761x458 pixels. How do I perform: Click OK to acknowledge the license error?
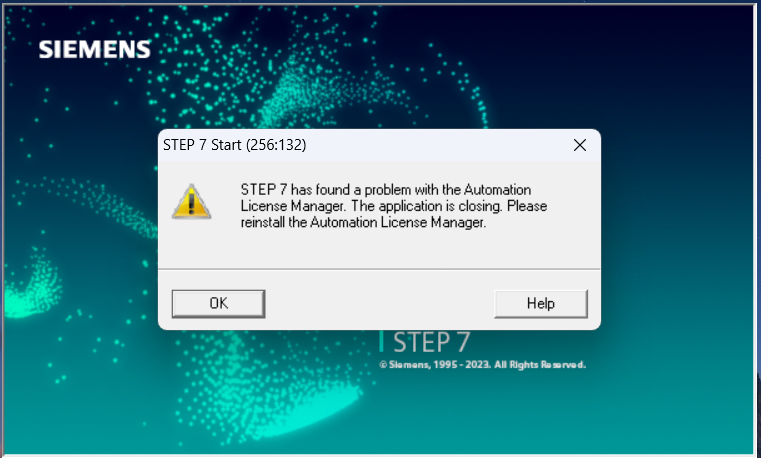tap(218, 304)
